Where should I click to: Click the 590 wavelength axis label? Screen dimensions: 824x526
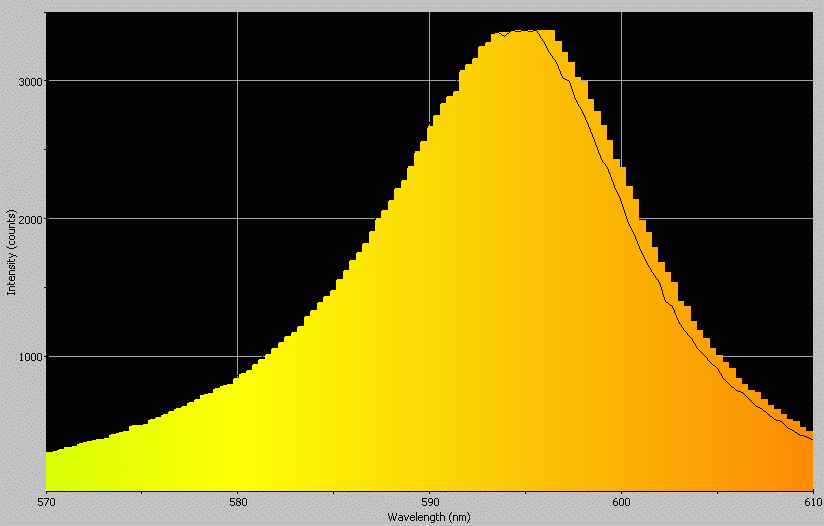coord(430,502)
